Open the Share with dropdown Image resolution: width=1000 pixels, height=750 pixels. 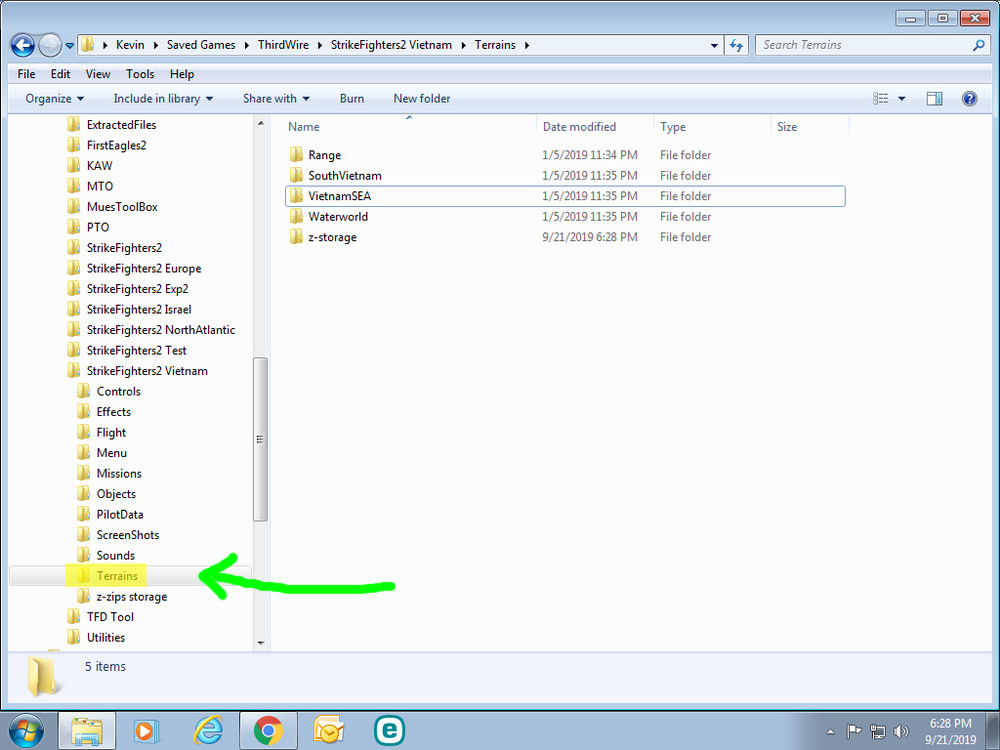276,98
